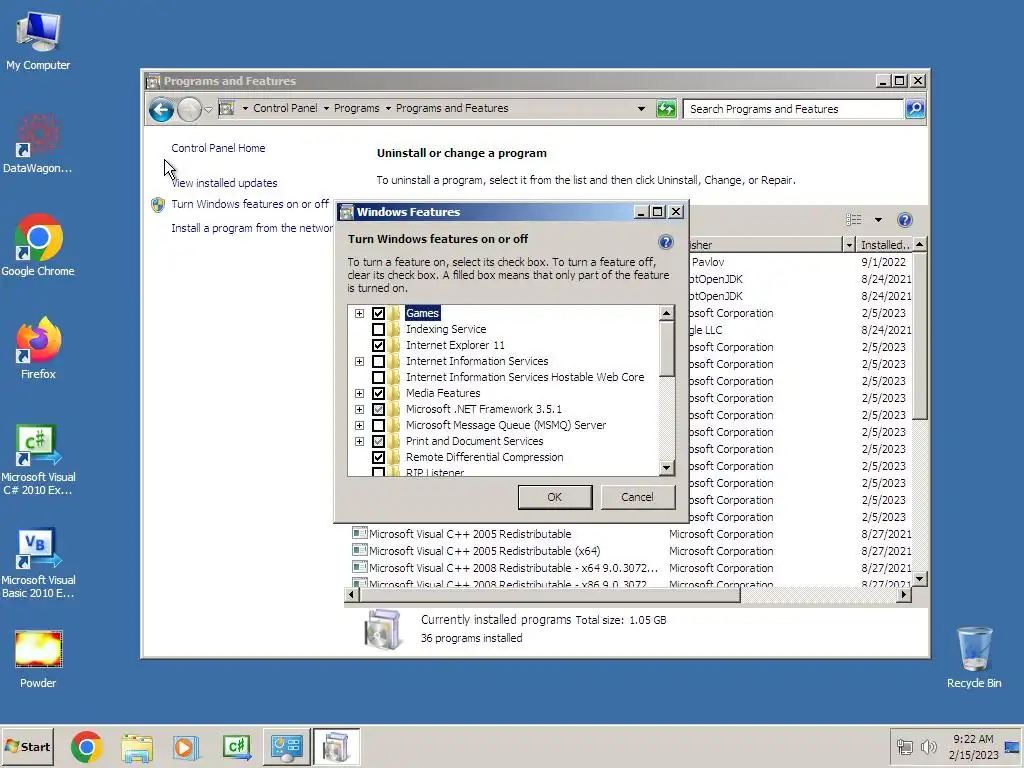Screen dimensions: 1024x768
Task: Open the Recycle Bin
Action: click(x=974, y=657)
